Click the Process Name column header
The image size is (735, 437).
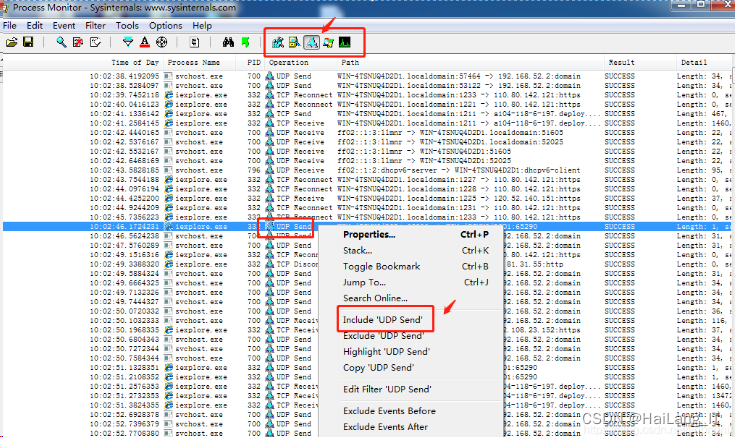pyautogui.click(x=194, y=62)
